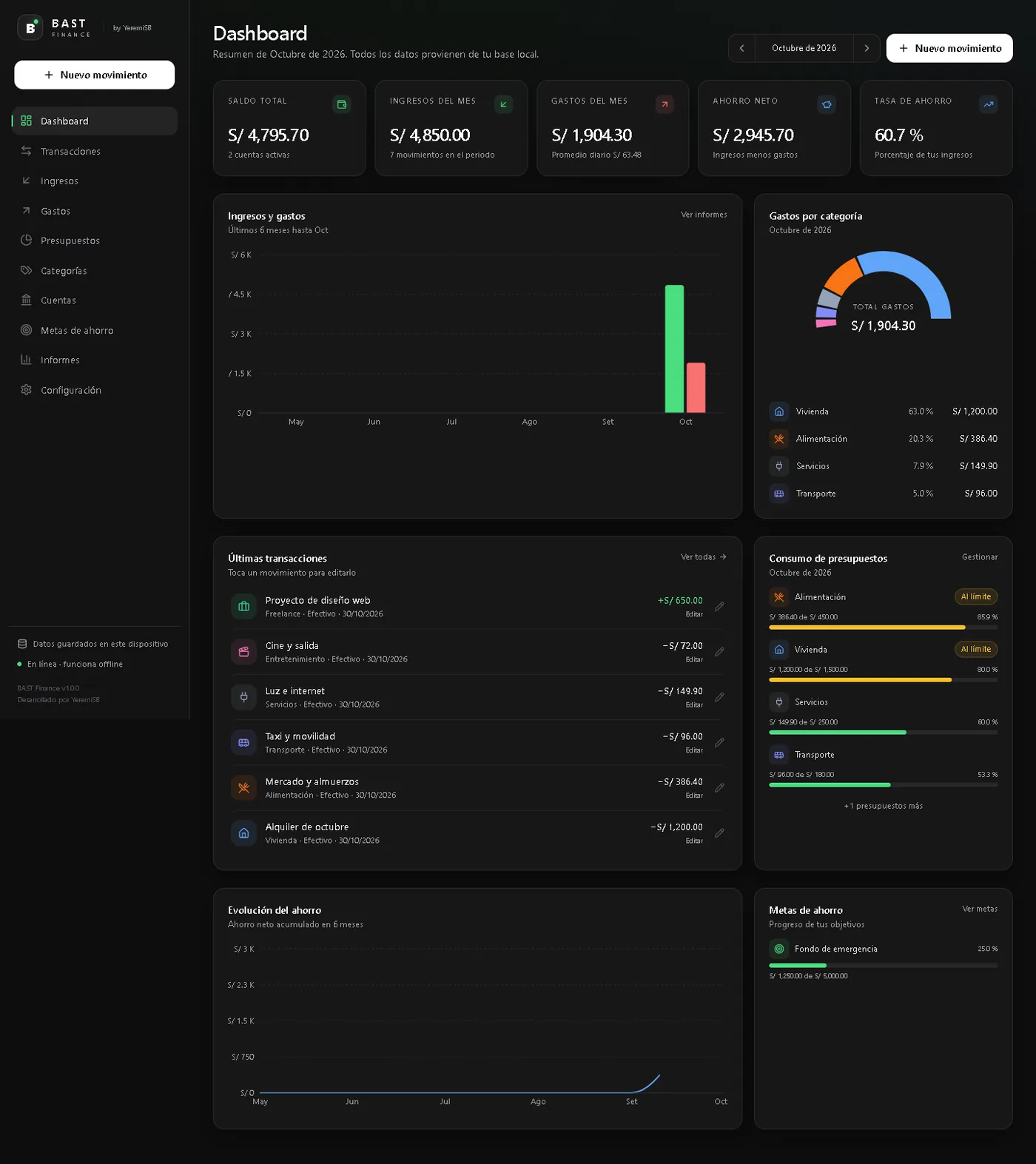Screen dimensions: 1036x1164
Task: Click the pencil icon for Taxi y movilidad
Action: click(719, 742)
